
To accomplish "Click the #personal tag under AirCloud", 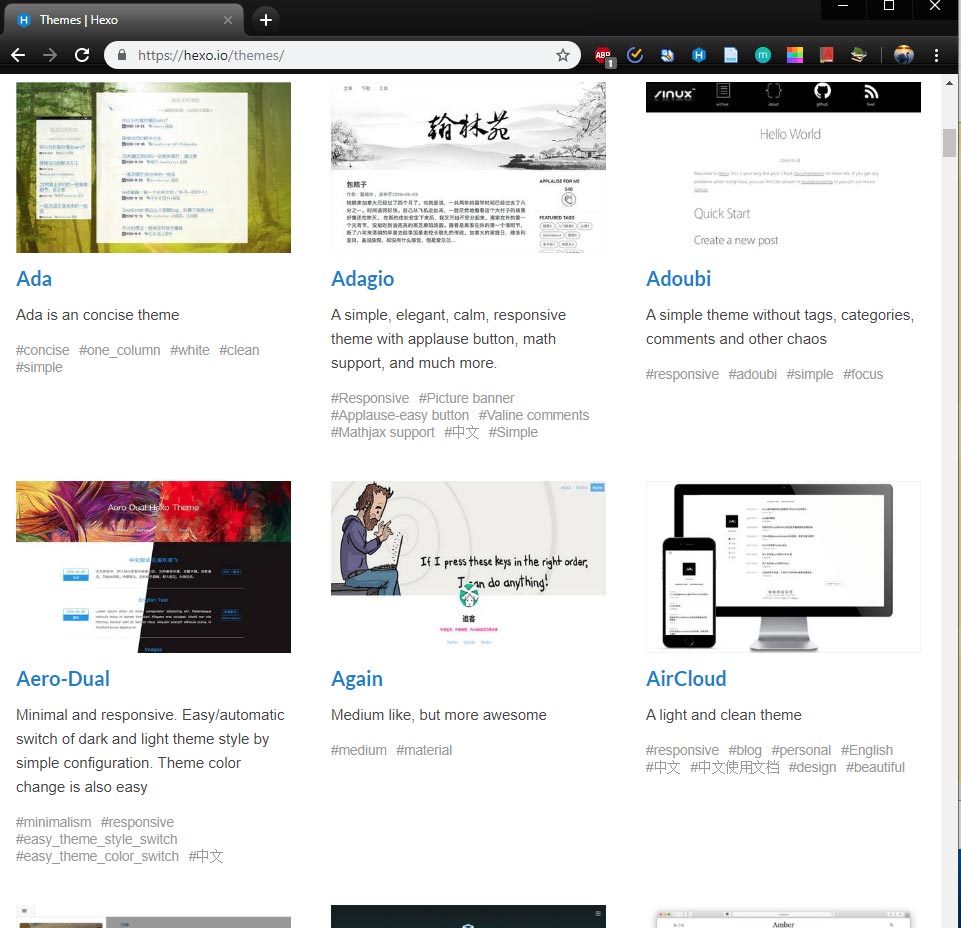I will [x=801, y=750].
